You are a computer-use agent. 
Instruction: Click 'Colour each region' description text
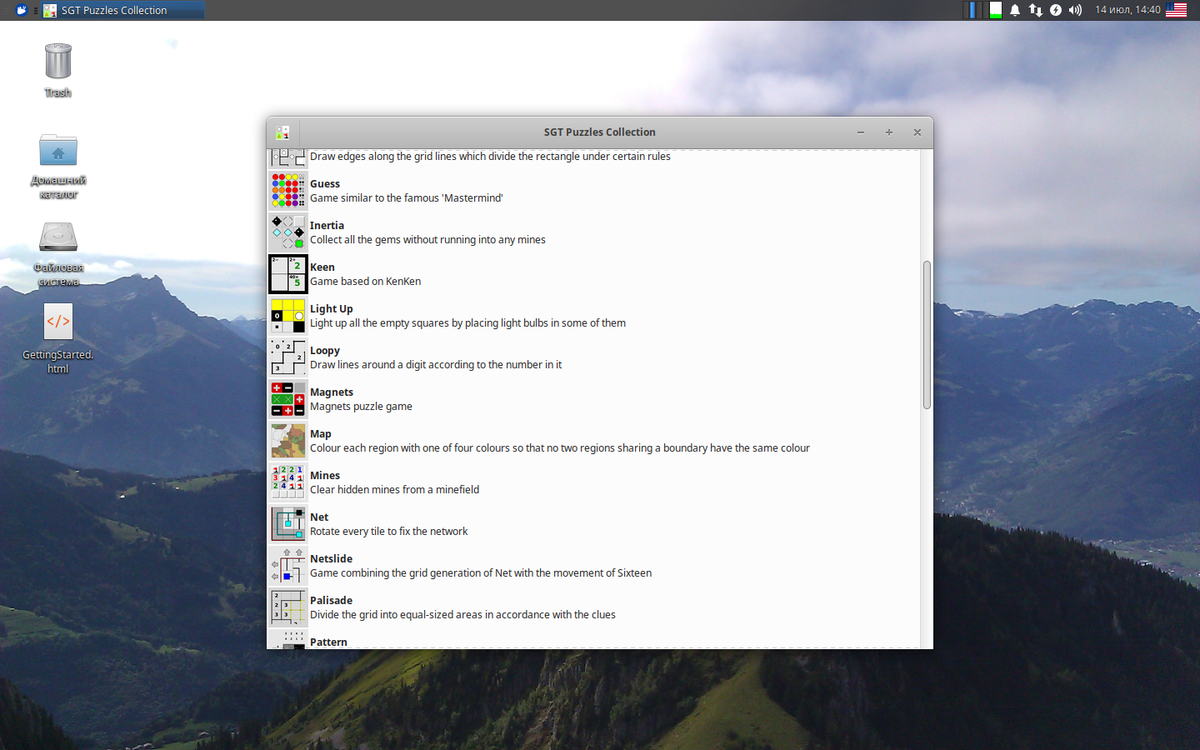tap(560, 448)
